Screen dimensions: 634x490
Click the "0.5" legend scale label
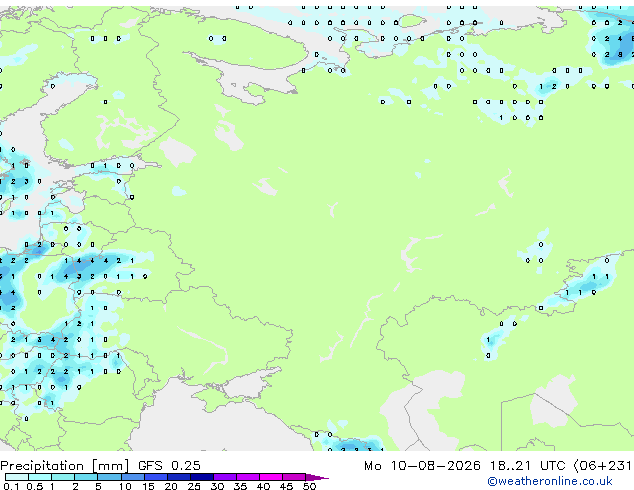[x=34, y=486]
